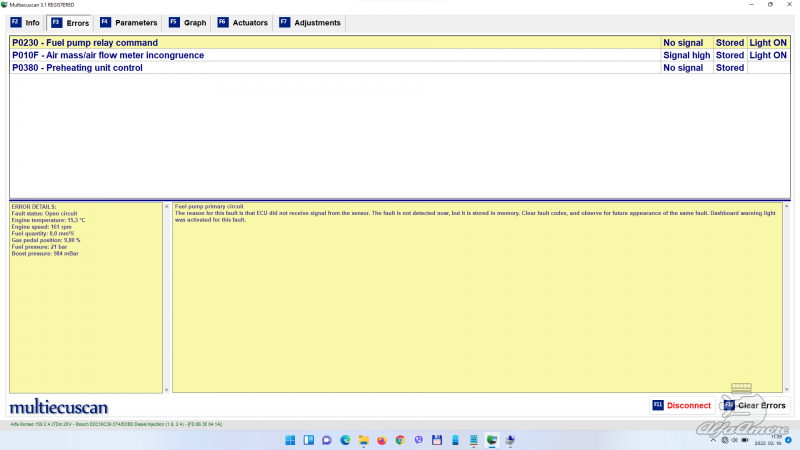Switch to the Graph tab
Viewport: 800px width, 450px height.
point(188,23)
